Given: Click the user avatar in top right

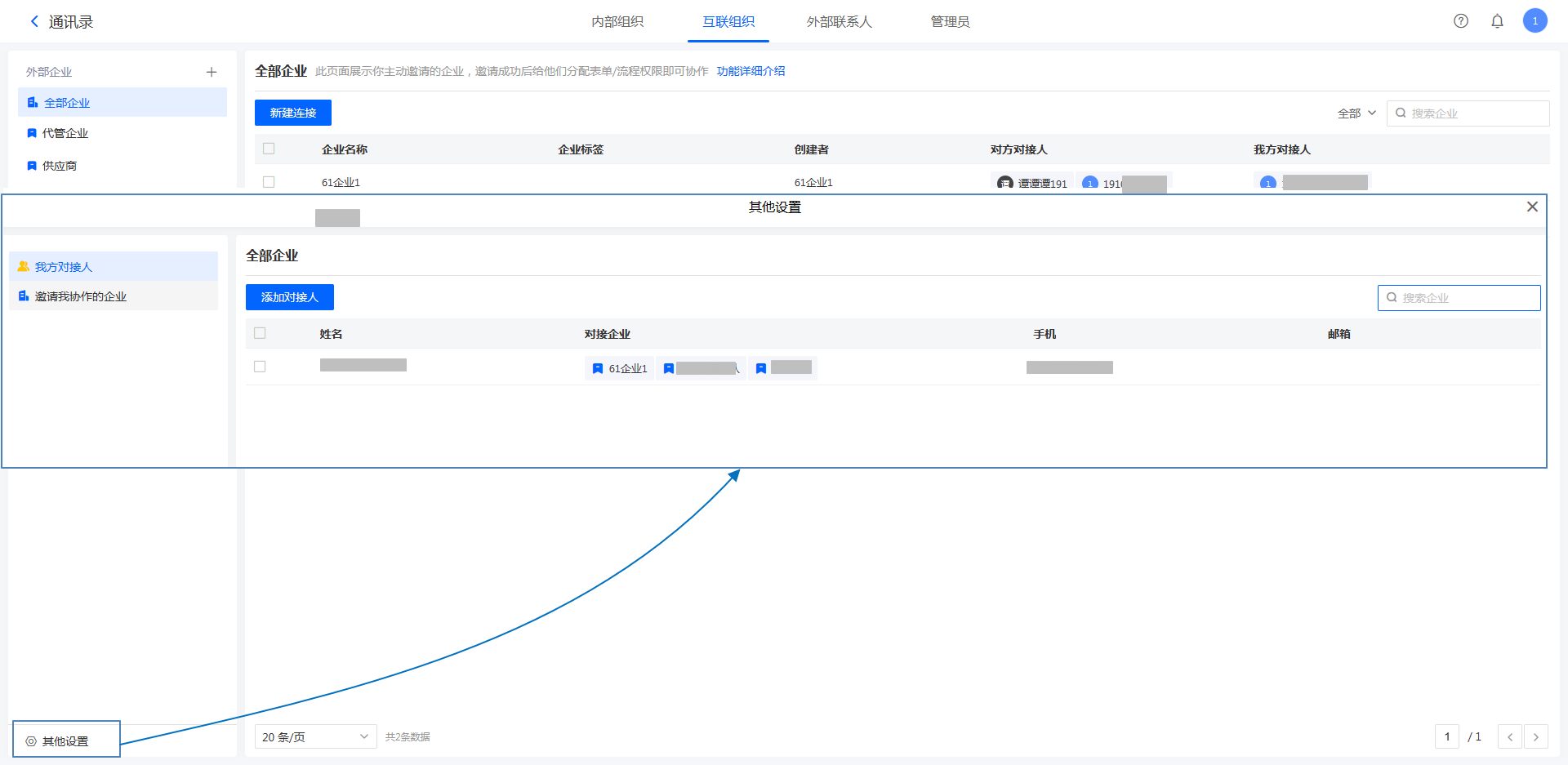Looking at the screenshot, I should click(x=1535, y=21).
